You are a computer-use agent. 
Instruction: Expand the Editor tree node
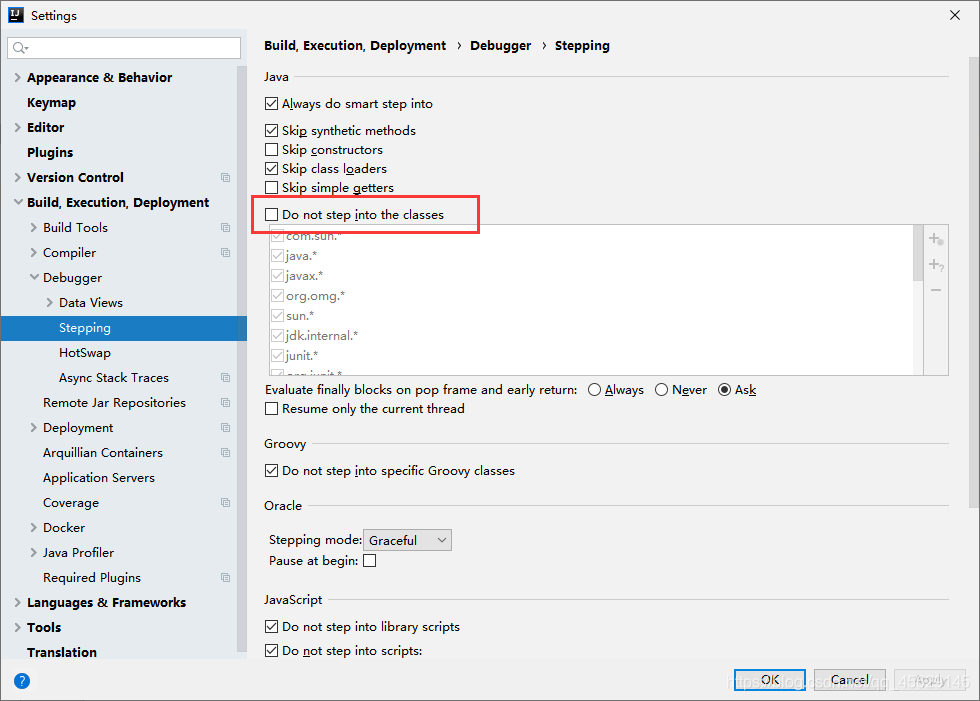coord(18,127)
